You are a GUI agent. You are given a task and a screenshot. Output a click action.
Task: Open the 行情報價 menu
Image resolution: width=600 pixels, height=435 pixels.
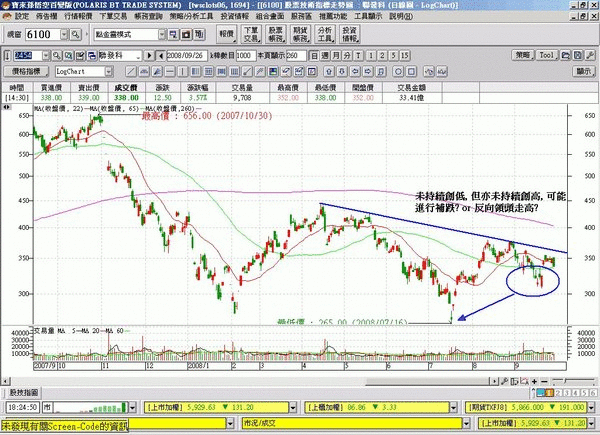pos(78,16)
